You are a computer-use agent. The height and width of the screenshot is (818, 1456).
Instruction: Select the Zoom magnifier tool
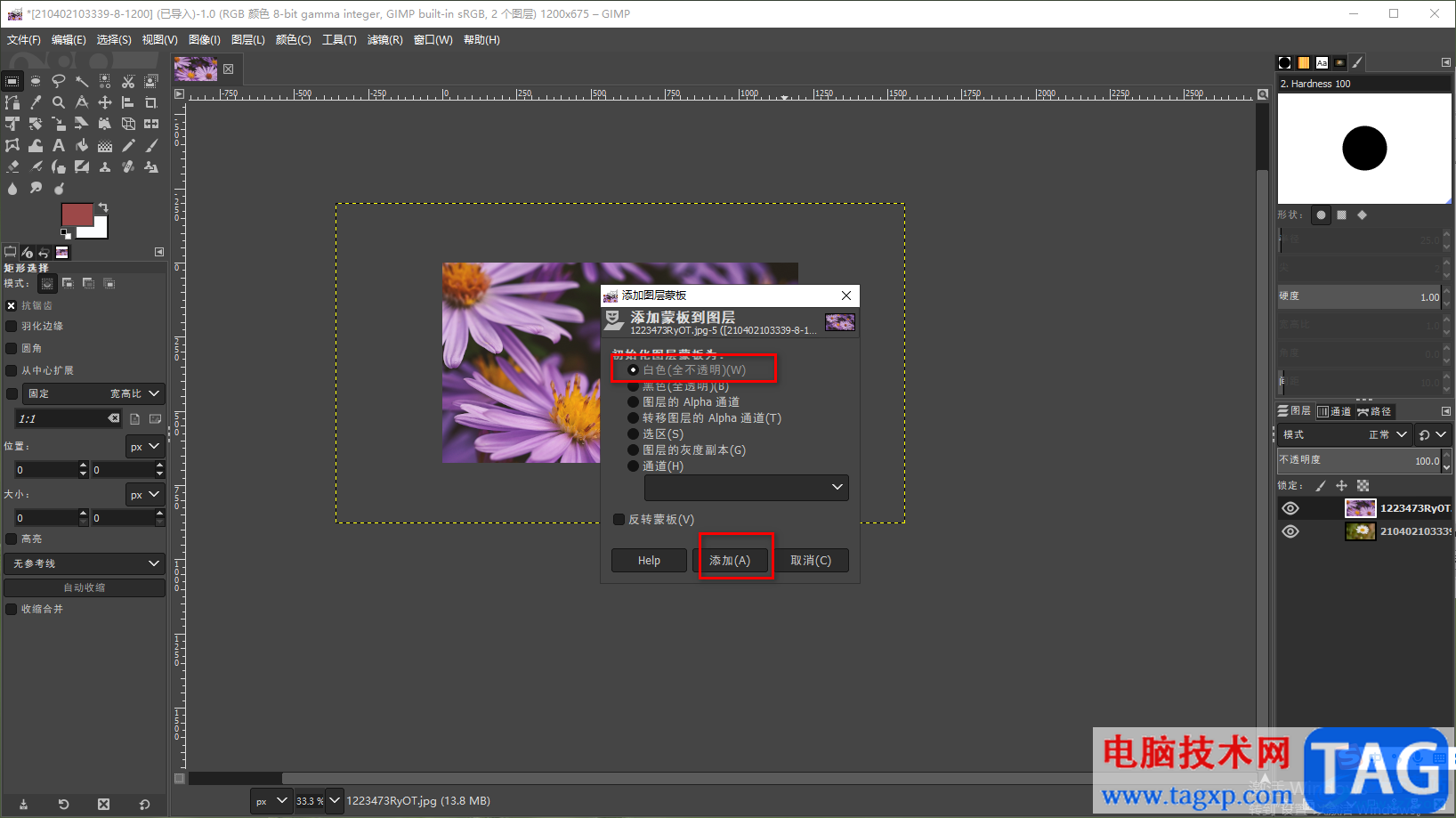click(x=59, y=102)
